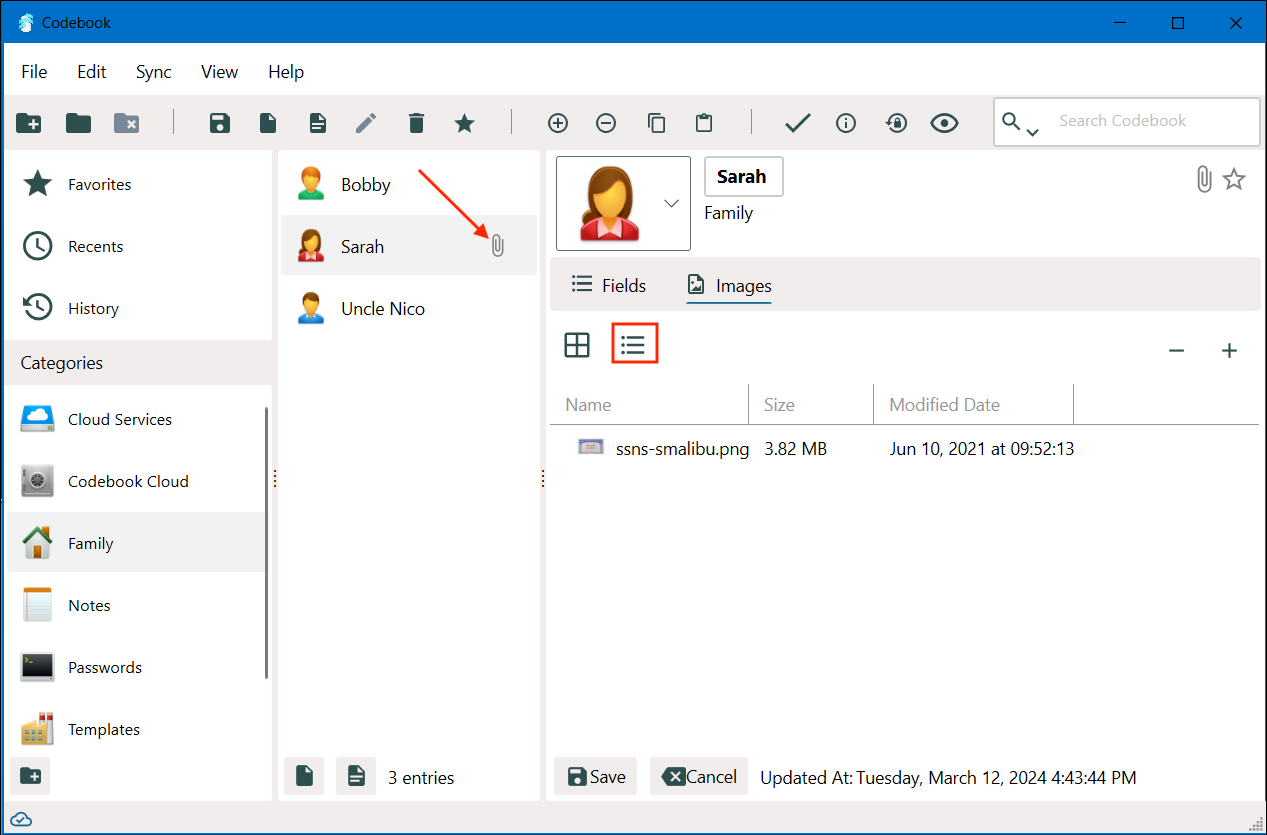This screenshot has width=1267, height=835.
Task: Open the Edit menu
Action: tap(92, 72)
